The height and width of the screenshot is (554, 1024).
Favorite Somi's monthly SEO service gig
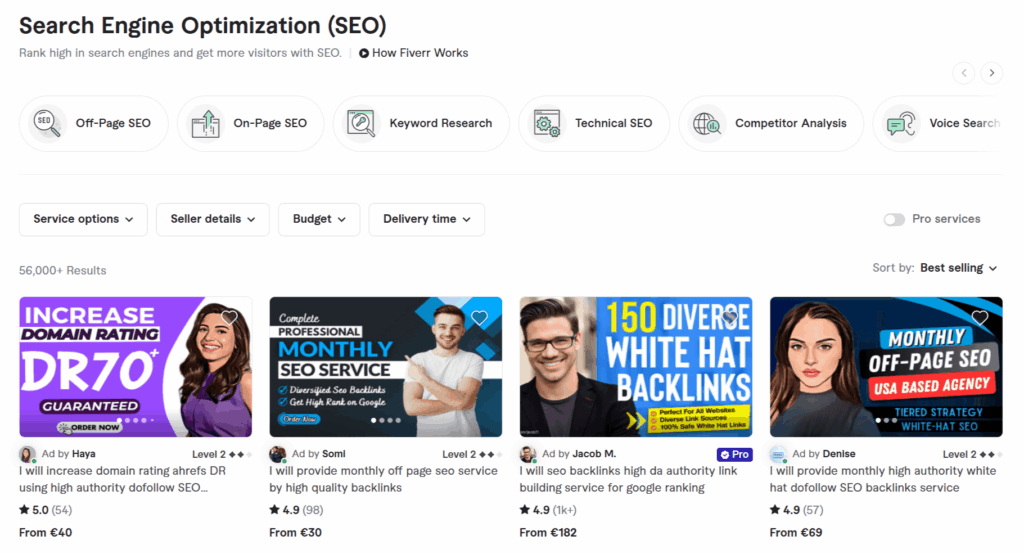[x=479, y=318]
